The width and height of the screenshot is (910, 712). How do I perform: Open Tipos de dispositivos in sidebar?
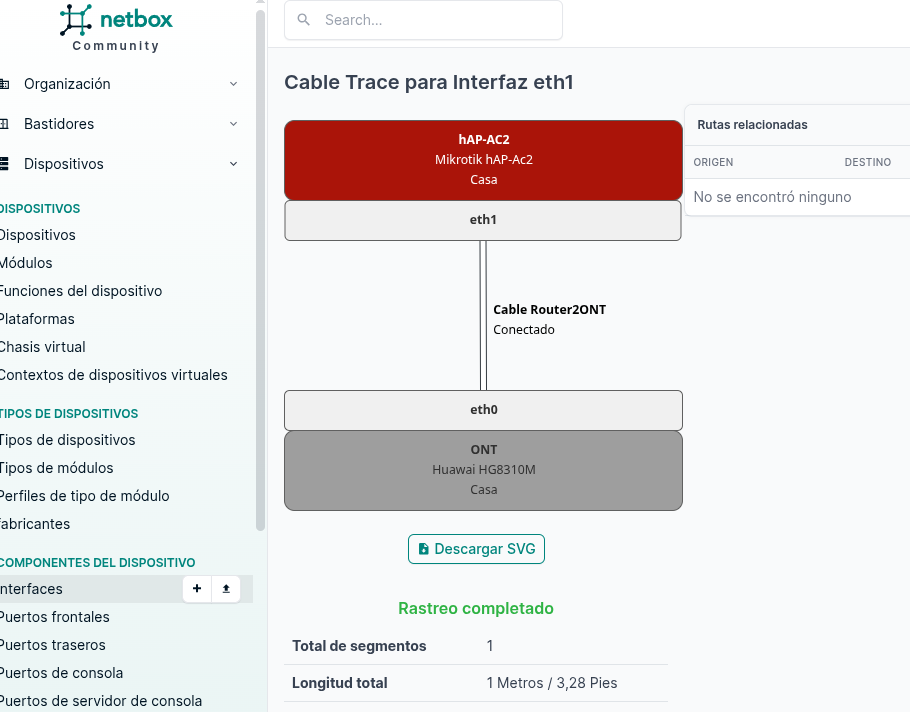(67, 440)
